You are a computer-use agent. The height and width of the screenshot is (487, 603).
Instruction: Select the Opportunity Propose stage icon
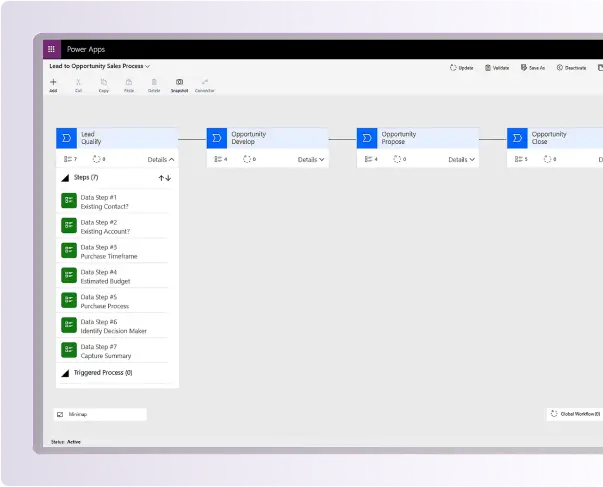[x=367, y=138]
